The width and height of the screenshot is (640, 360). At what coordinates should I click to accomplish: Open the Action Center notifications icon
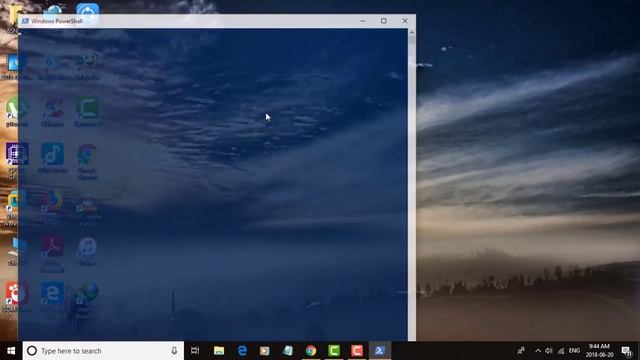coord(626,351)
